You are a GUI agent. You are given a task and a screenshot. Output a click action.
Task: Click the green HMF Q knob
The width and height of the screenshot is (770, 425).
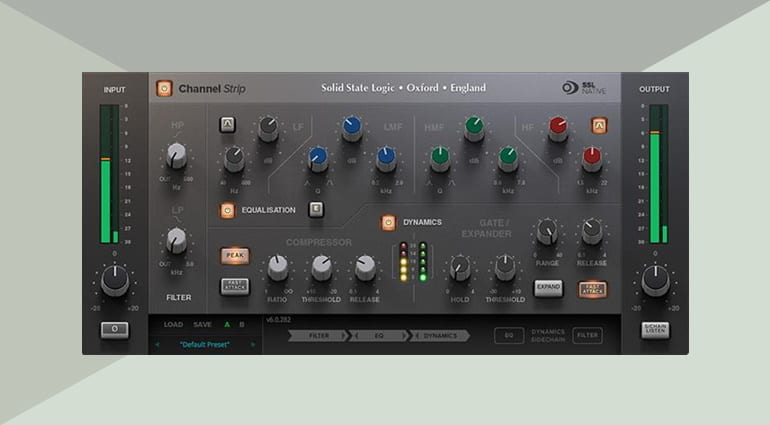tap(440, 158)
